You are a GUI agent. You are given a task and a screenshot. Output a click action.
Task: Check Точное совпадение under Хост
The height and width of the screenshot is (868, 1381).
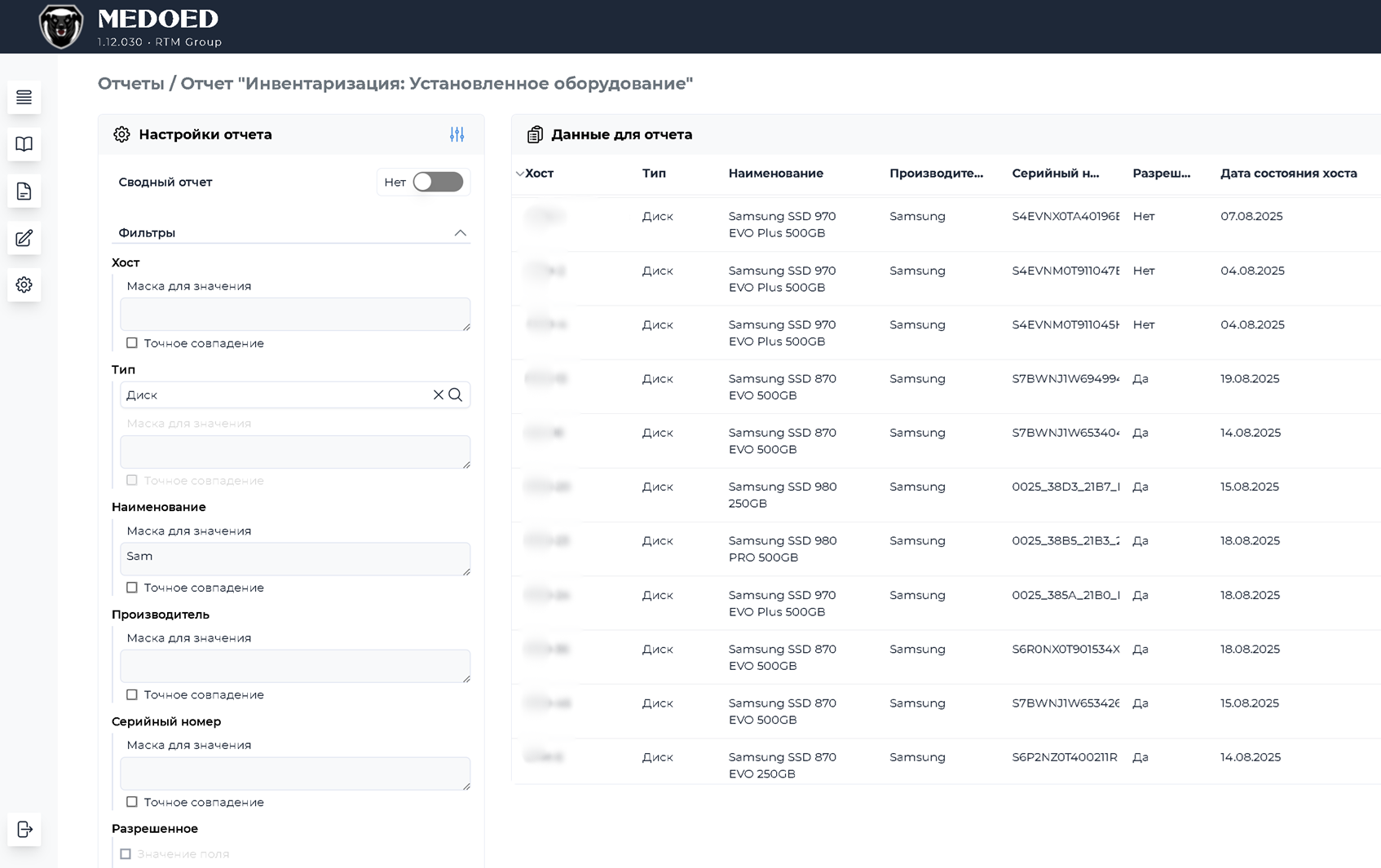point(132,343)
